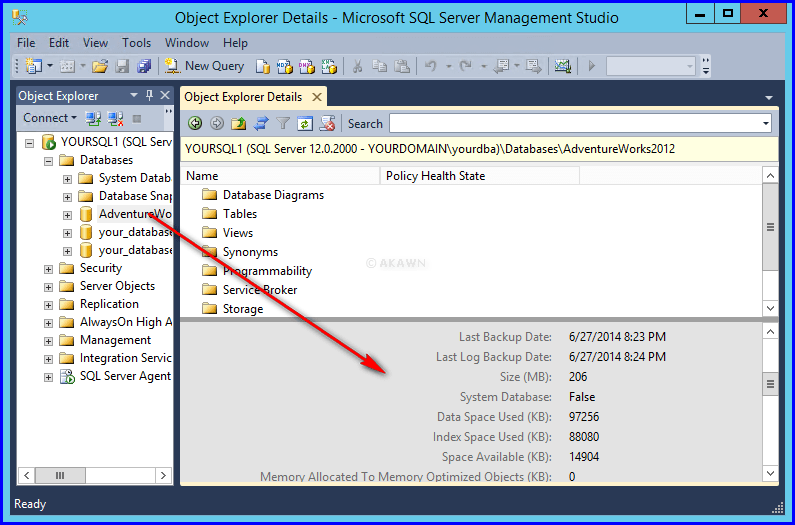The width and height of the screenshot is (795, 525).
Task: Open the Window menu
Action: point(187,43)
